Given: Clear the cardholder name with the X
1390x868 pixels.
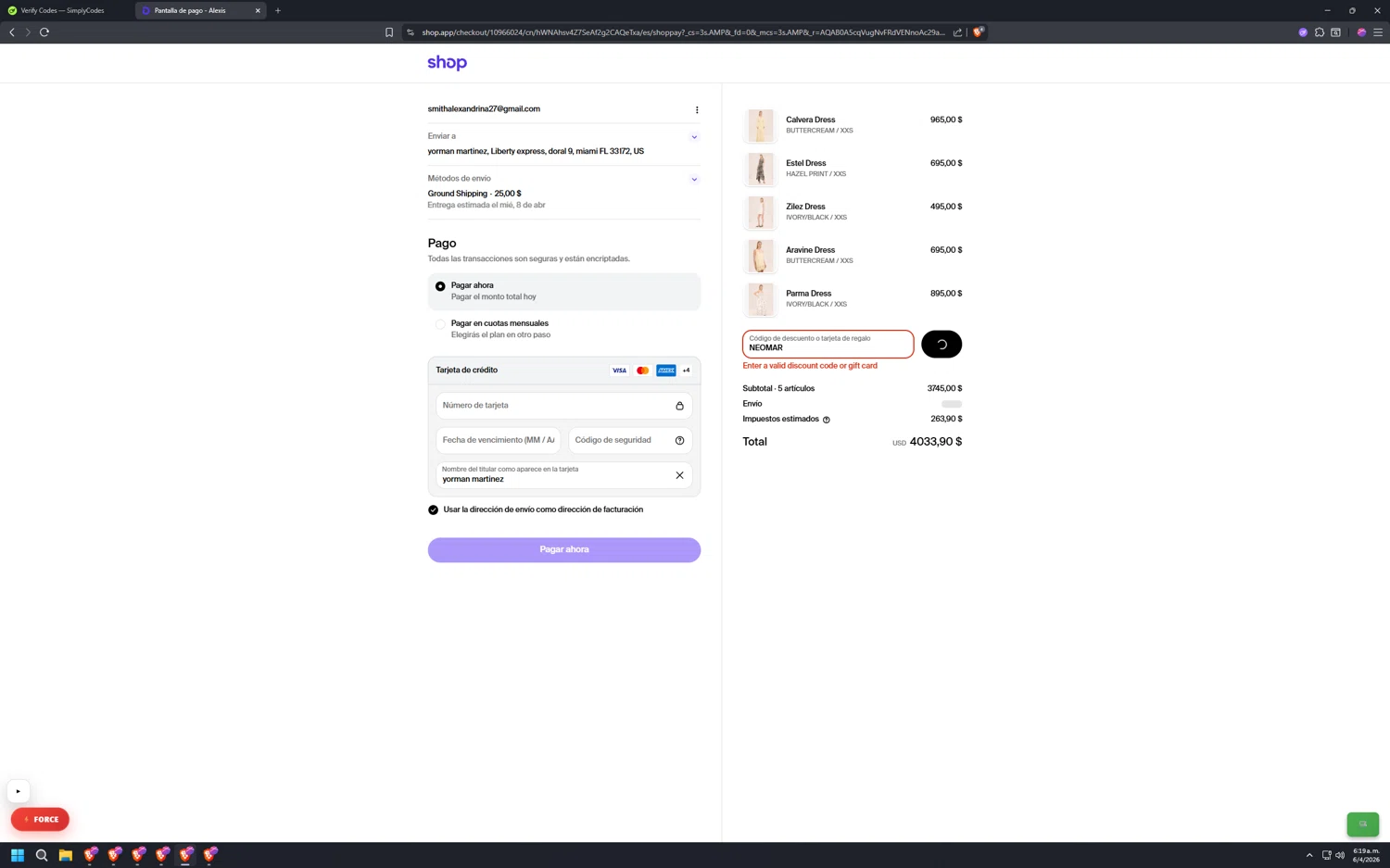Looking at the screenshot, I should [x=679, y=475].
